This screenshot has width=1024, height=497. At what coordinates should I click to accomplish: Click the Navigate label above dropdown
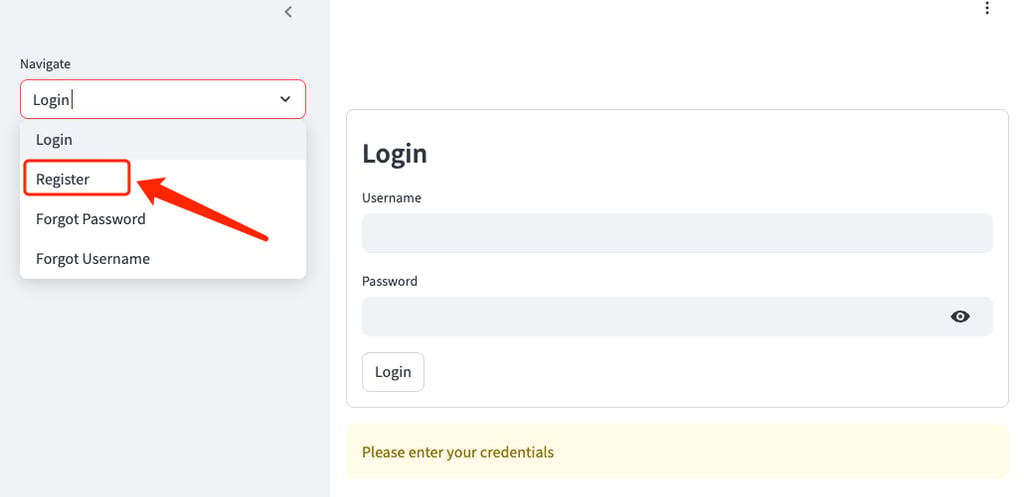tap(45, 64)
